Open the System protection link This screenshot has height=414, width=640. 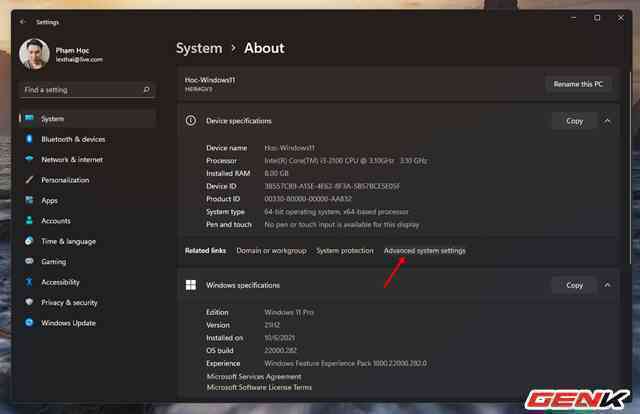tap(345, 251)
